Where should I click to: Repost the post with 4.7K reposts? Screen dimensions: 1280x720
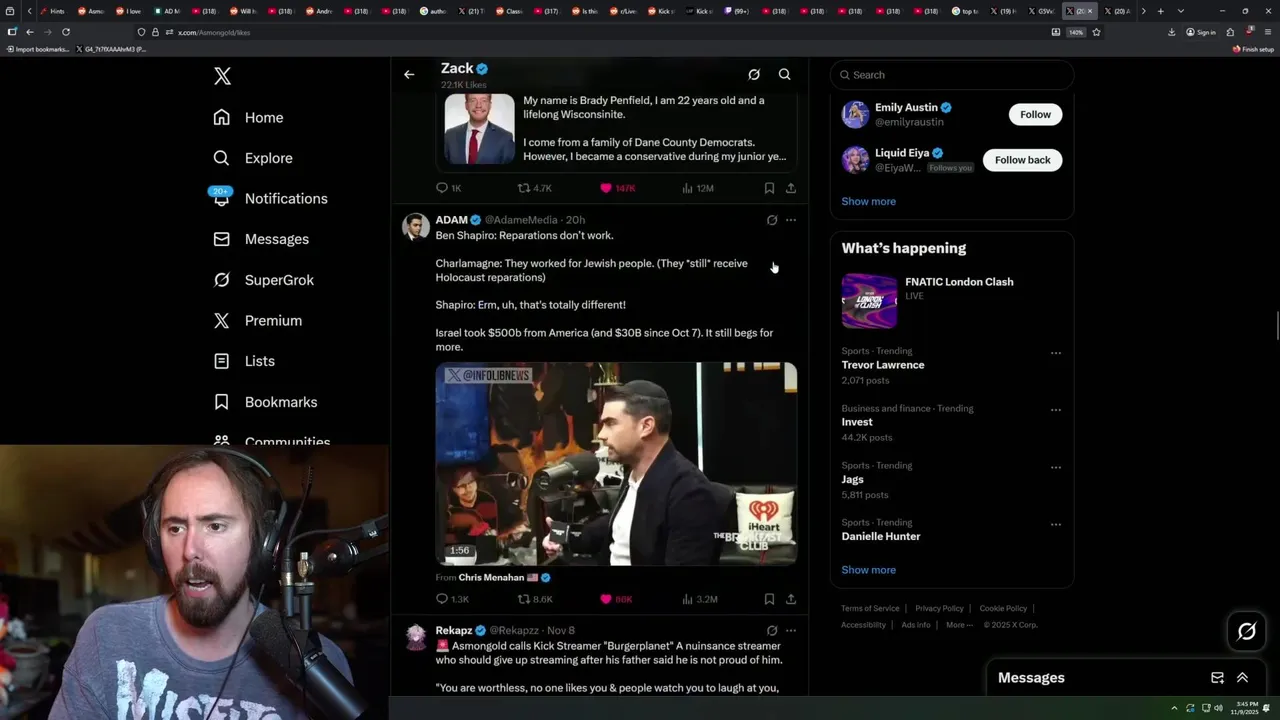pos(534,188)
